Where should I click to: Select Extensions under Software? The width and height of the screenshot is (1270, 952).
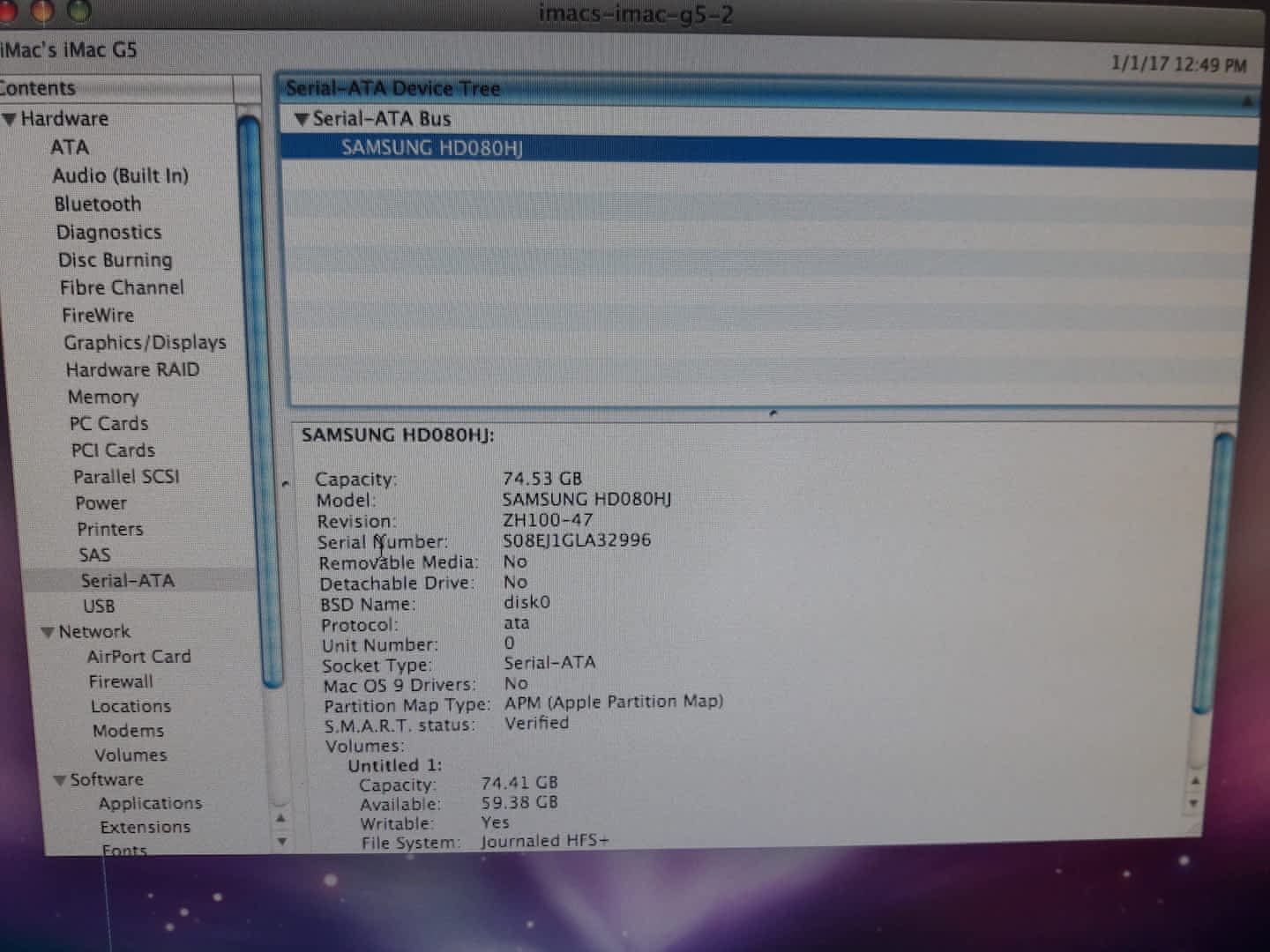pos(146,827)
